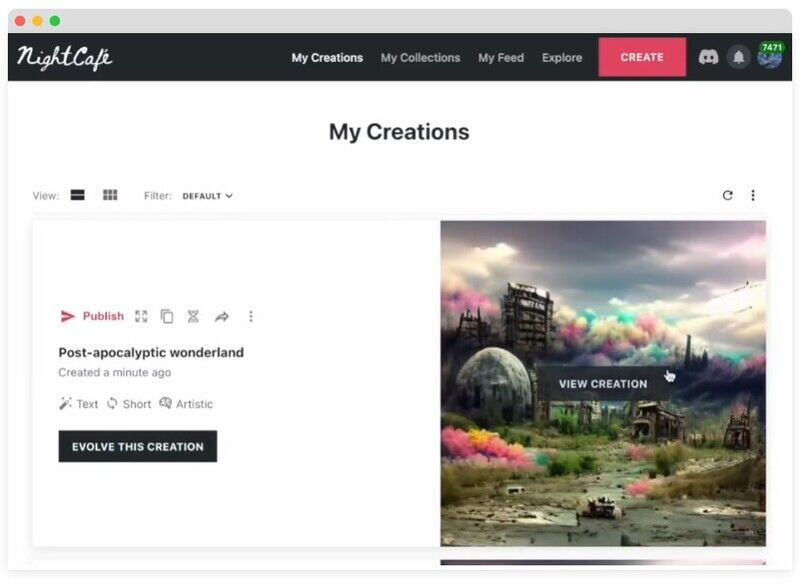Open the Explore page
This screenshot has height=588, width=800.
tap(562, 58)
